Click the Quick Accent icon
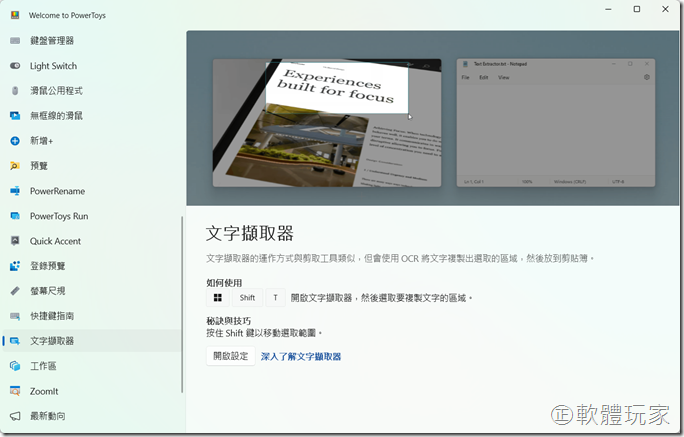The image size is (684, 437). tap(15, 241)
